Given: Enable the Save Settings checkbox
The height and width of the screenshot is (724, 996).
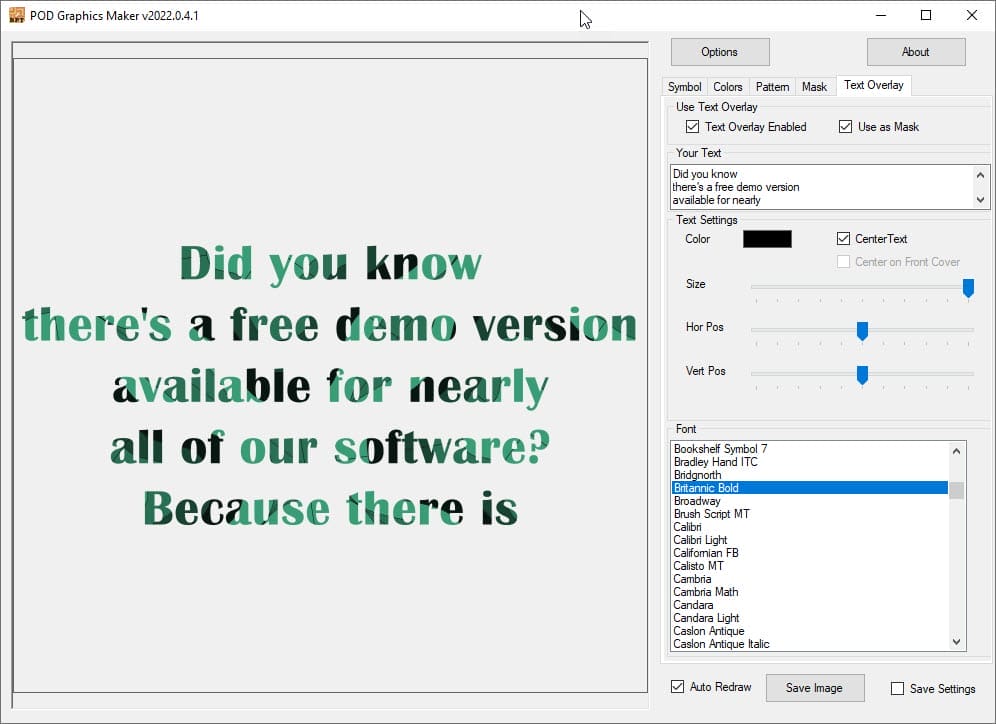Looking at the screenshot, I should pos(897,688).
